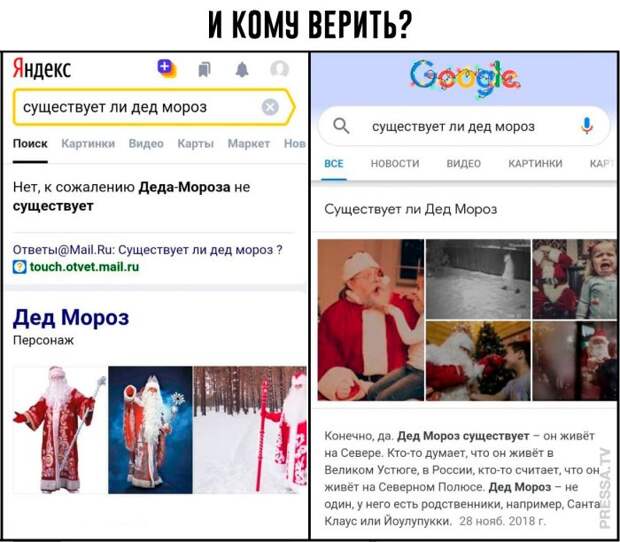The width and height of the screenshot is (620, 542).
Task: Open the Ответы@Mail.Ru result link
Action: tap(147, 250)
